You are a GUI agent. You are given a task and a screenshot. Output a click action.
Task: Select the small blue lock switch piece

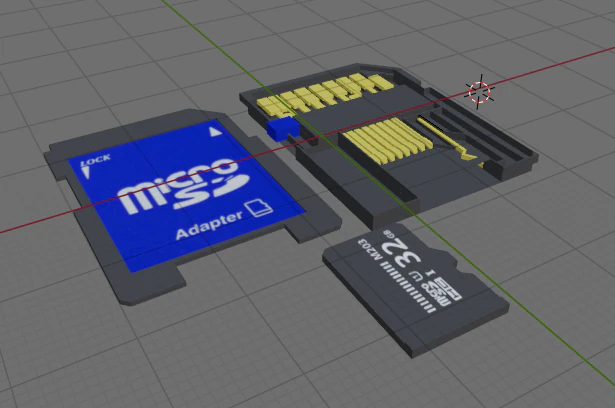(x=283, y=128)
